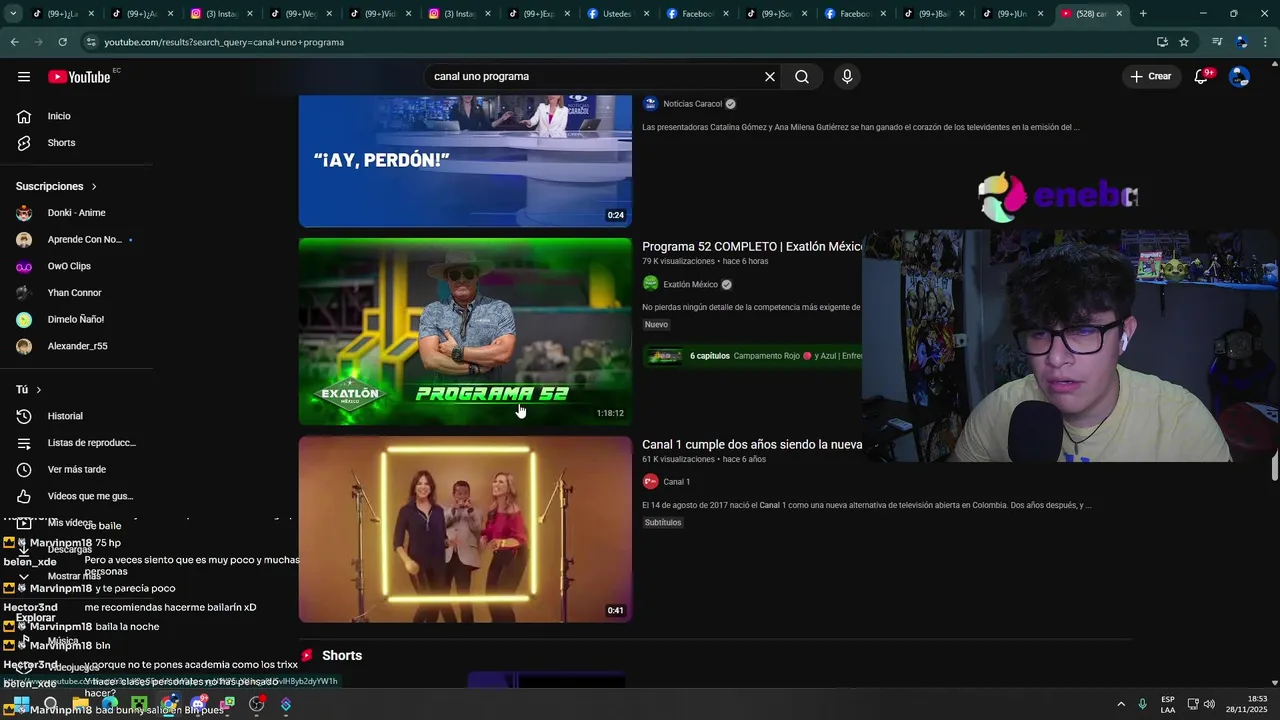Open a new browser tab

tap(1143, 14)
